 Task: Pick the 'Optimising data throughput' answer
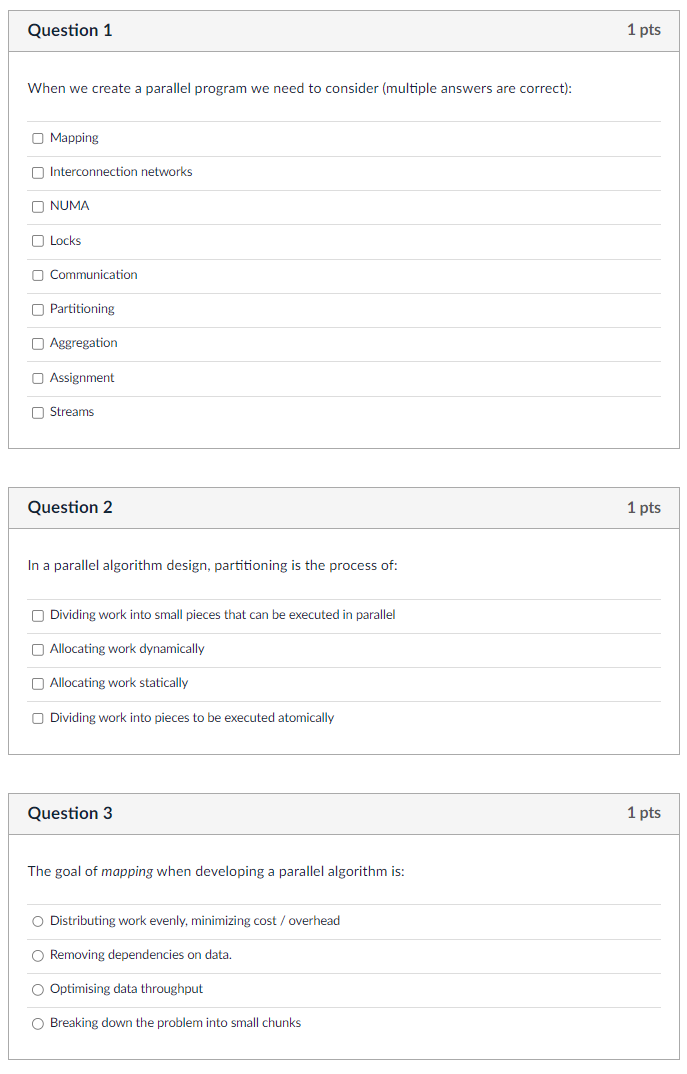click(37, 989)
